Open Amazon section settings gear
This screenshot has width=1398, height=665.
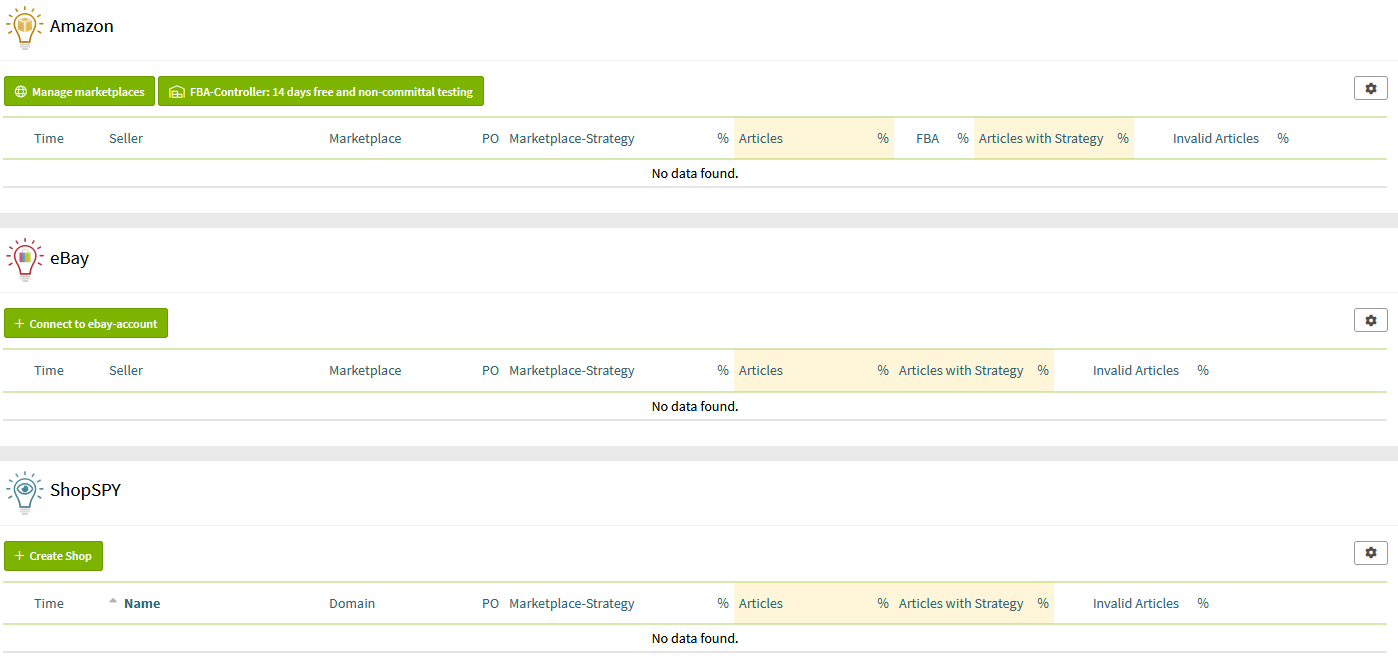tap(1370, 88)
